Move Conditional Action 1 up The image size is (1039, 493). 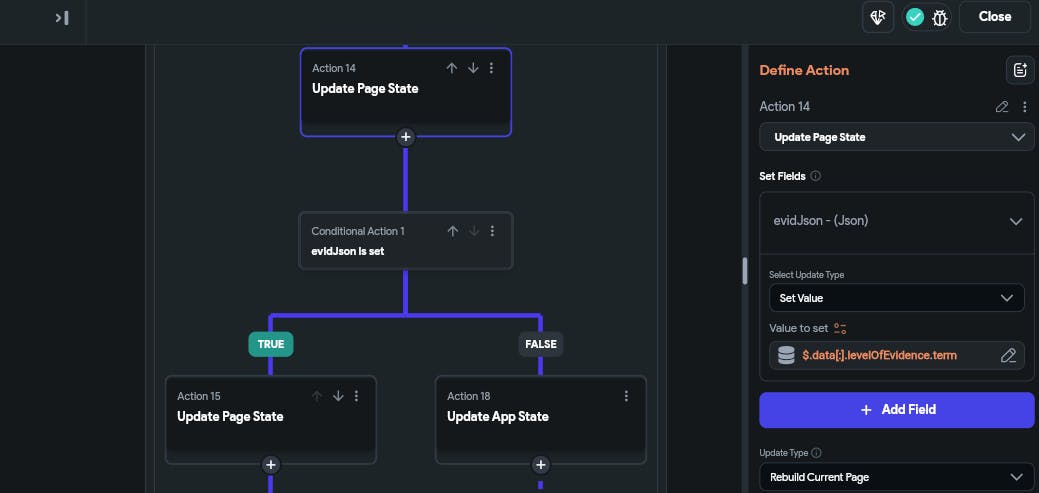tap(453, 231)
